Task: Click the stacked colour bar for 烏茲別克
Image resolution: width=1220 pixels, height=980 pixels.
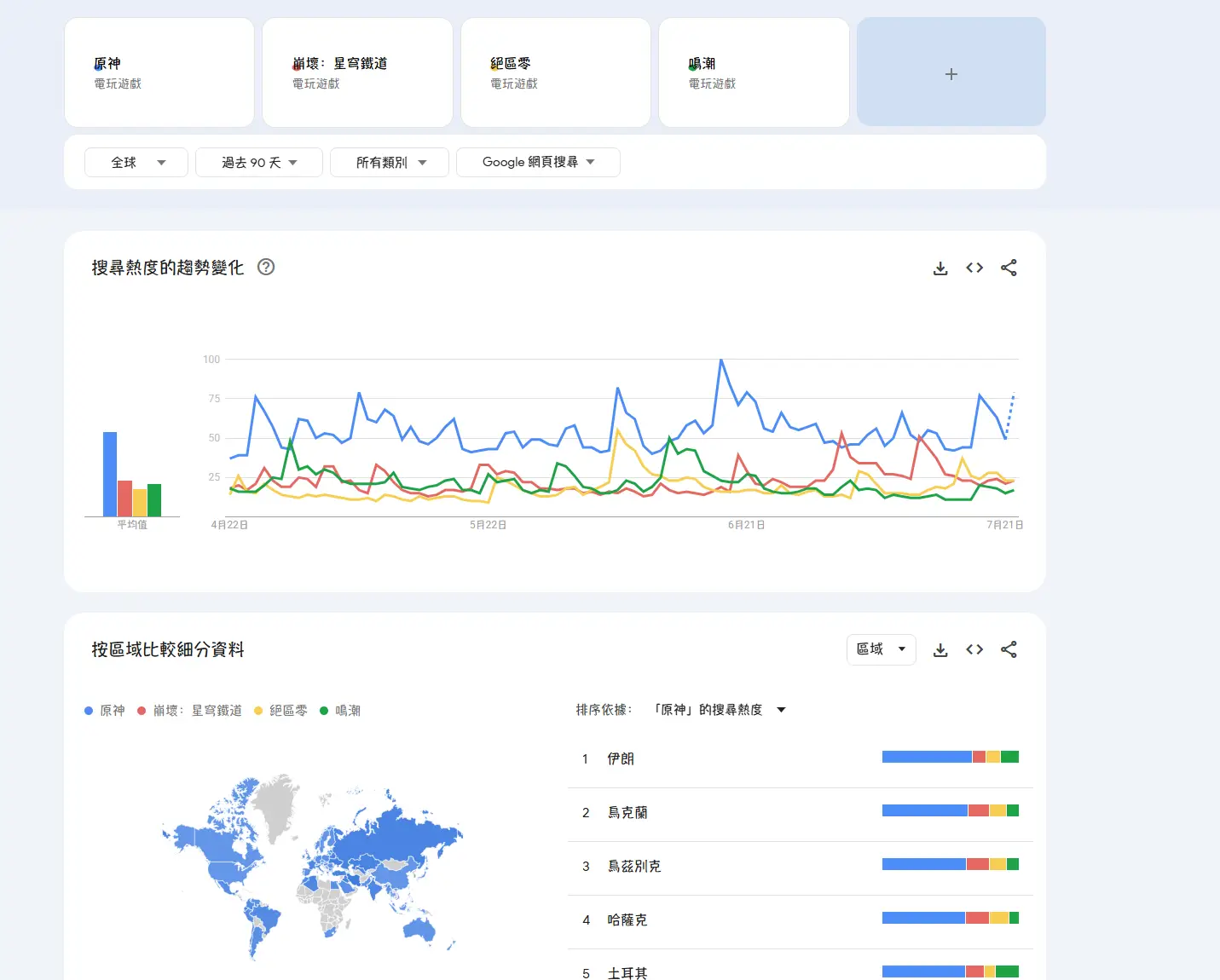Action: point(951,864)
